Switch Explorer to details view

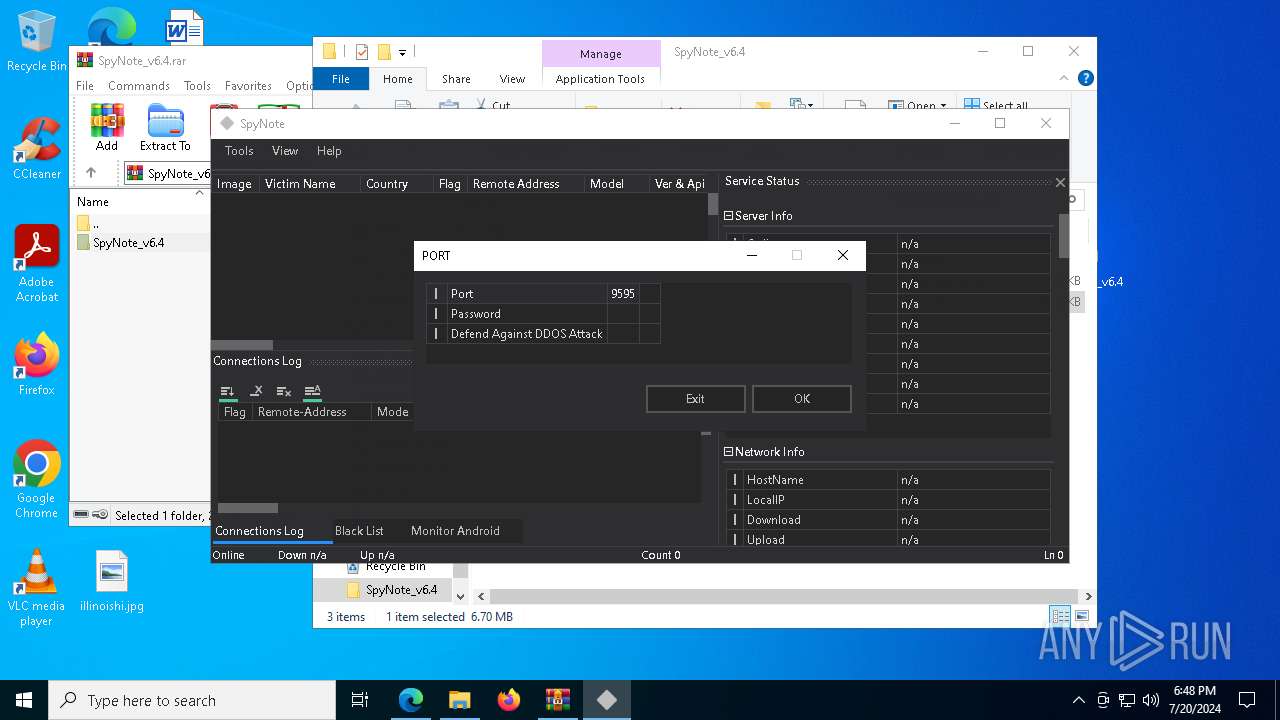1060,616
